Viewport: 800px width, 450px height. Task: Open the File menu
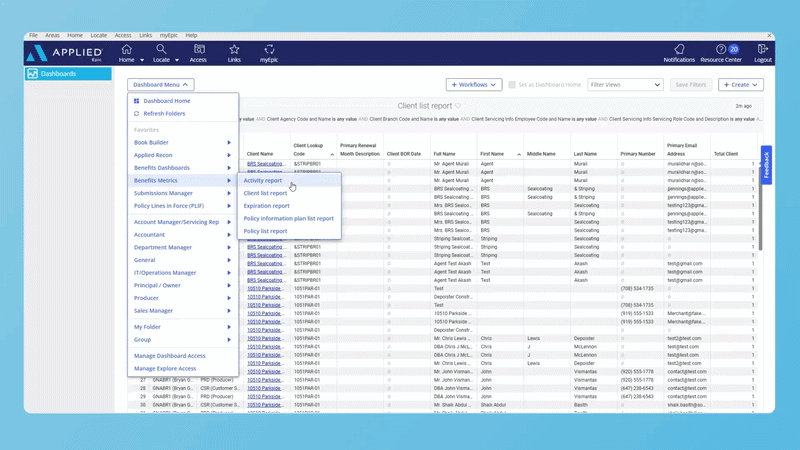[x=33, y=35]
